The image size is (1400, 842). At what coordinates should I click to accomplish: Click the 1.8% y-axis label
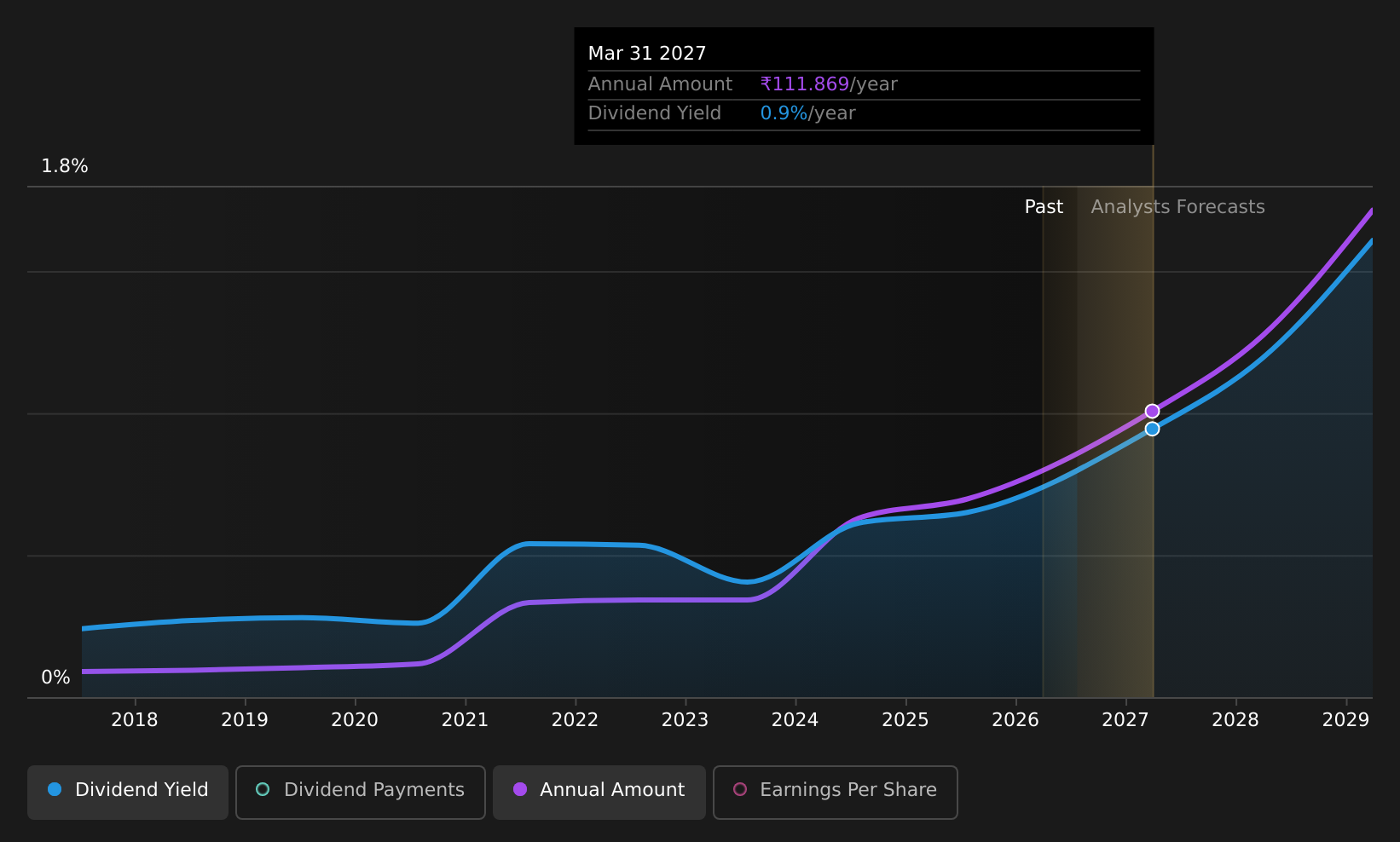(65, 166)
